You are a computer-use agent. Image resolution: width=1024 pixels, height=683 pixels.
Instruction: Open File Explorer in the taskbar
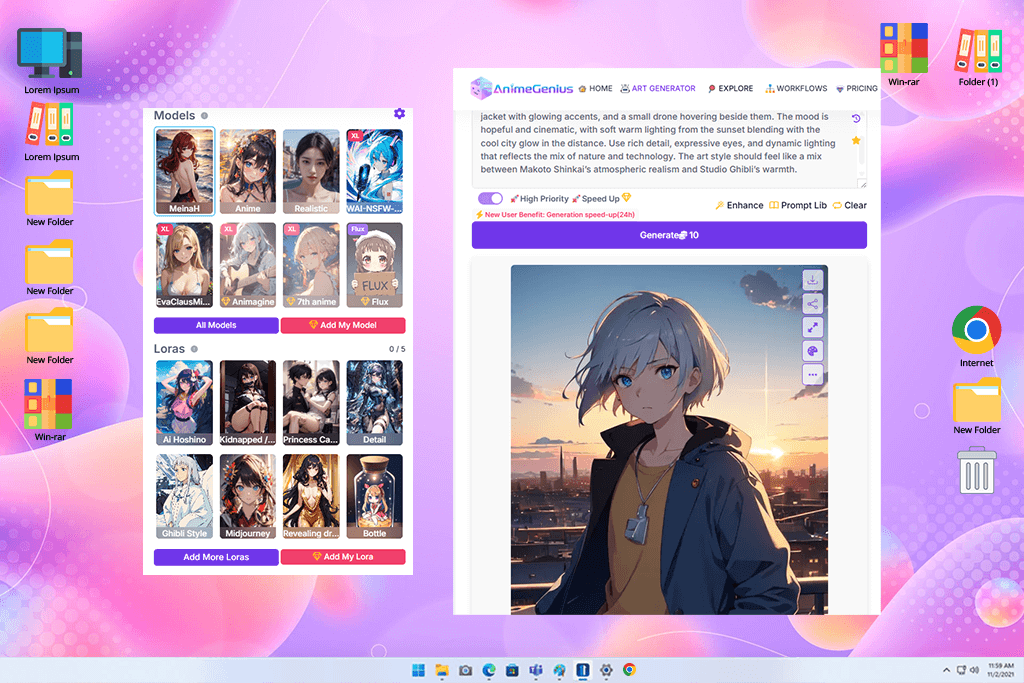tap(442, 670)
